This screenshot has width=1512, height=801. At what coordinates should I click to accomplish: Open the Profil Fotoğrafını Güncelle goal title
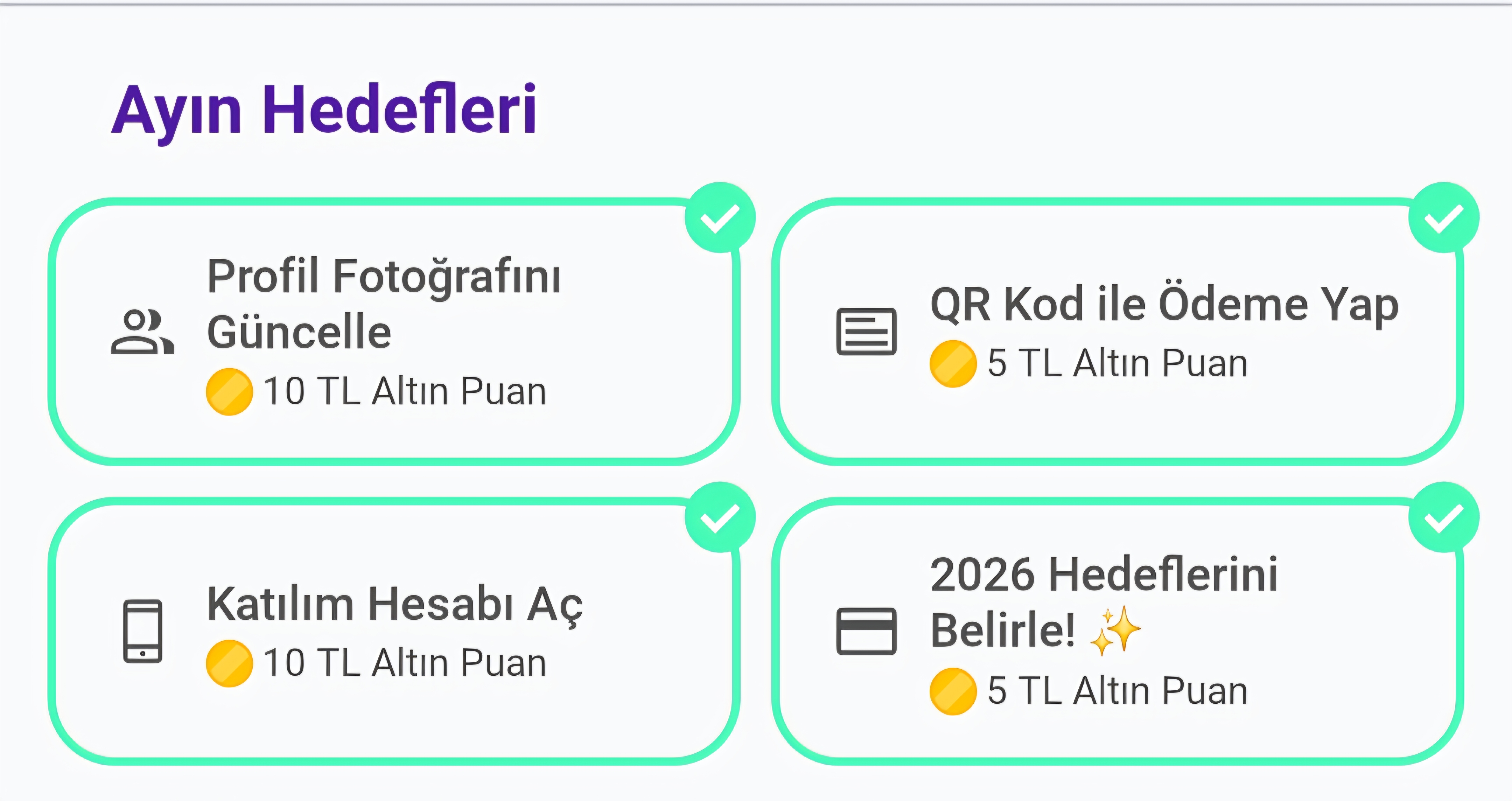tap(384, 304)
